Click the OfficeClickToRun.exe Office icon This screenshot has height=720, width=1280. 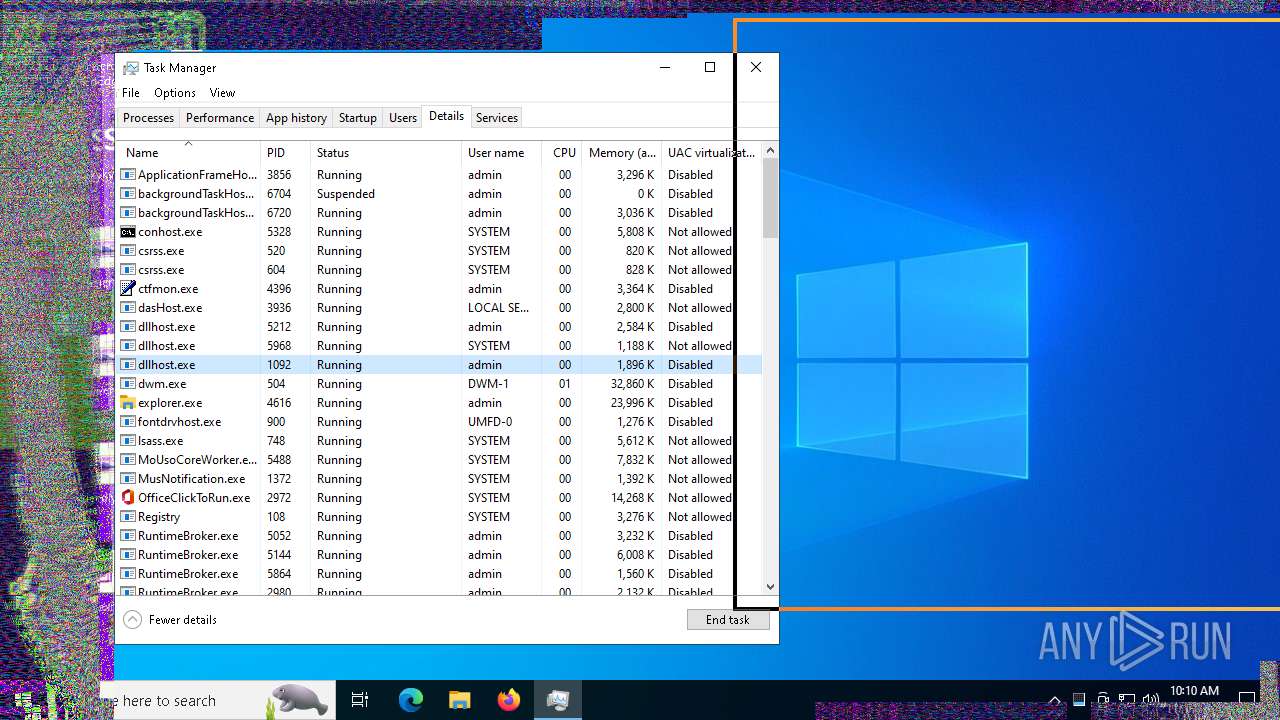[128, 498]
